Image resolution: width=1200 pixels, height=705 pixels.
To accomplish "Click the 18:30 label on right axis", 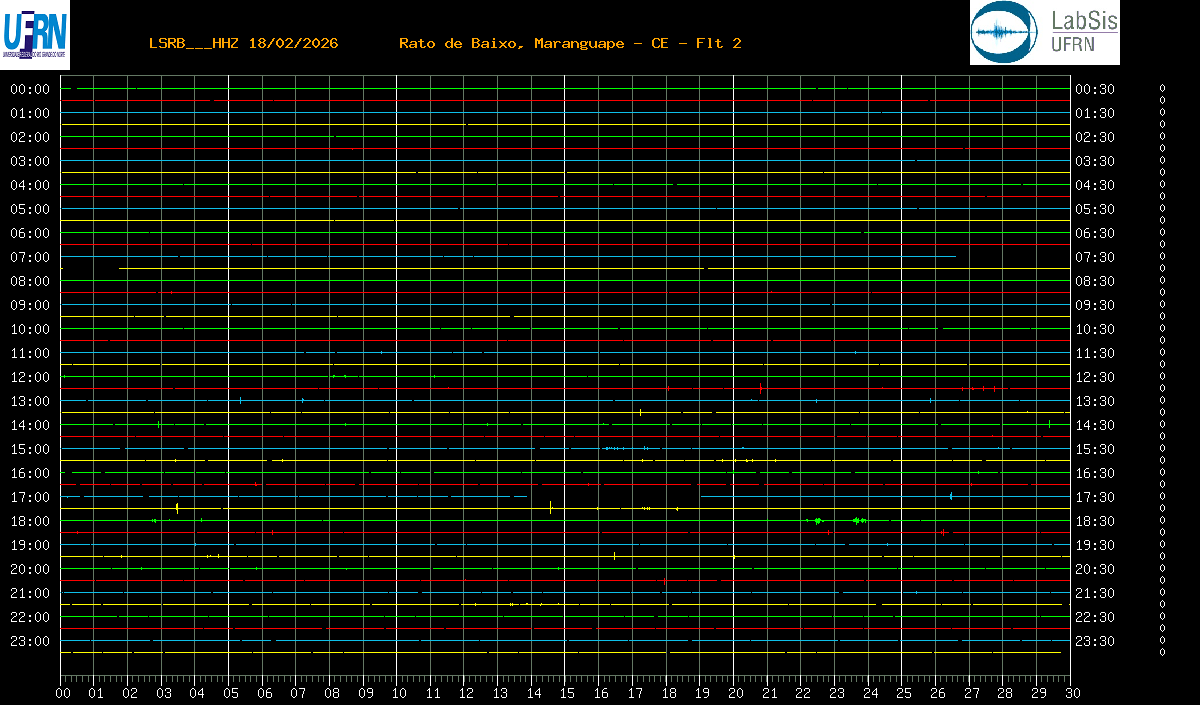I will point(1094,521).
